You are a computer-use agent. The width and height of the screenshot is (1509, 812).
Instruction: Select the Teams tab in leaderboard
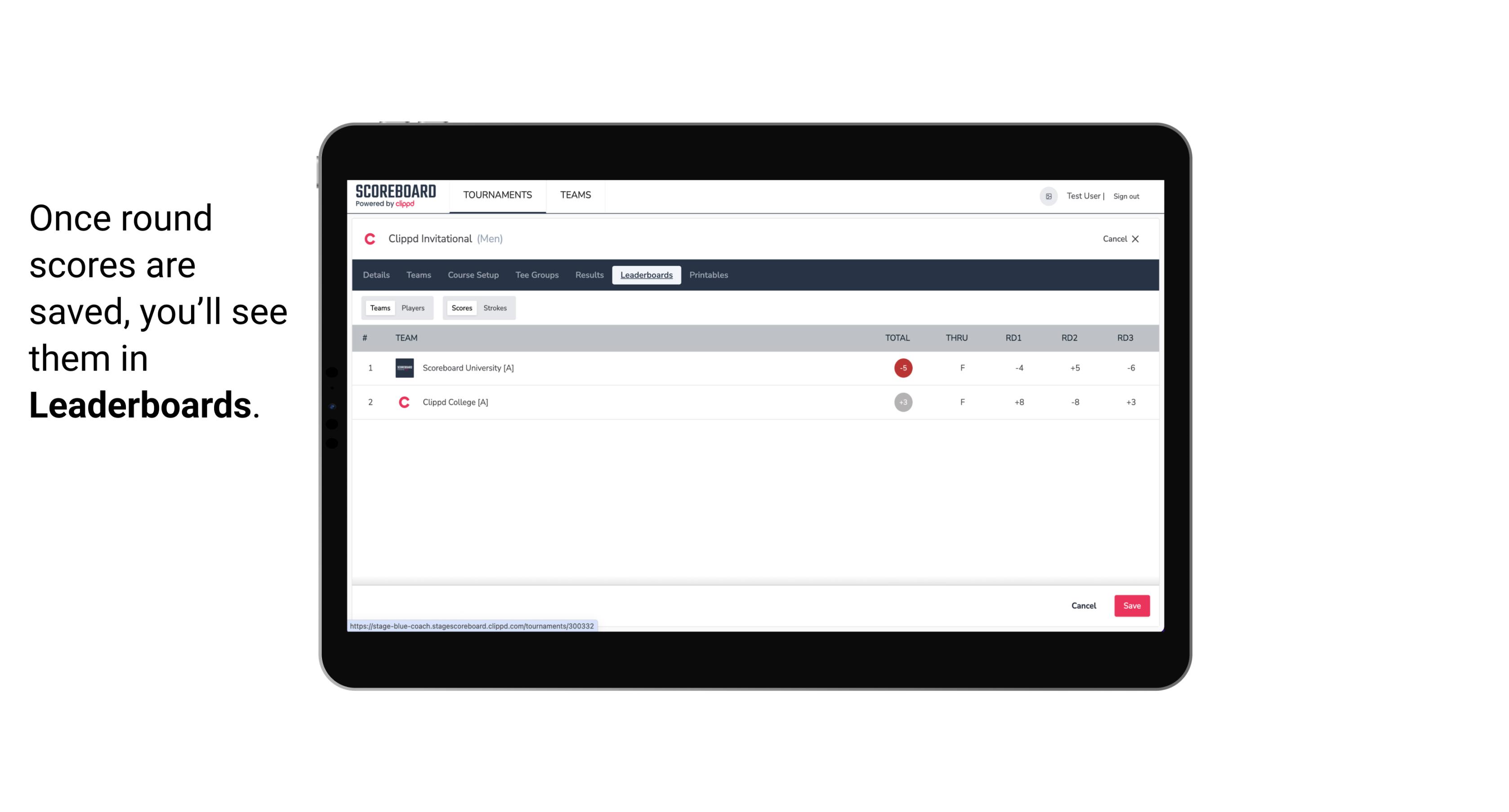click(x=380, y=308)
